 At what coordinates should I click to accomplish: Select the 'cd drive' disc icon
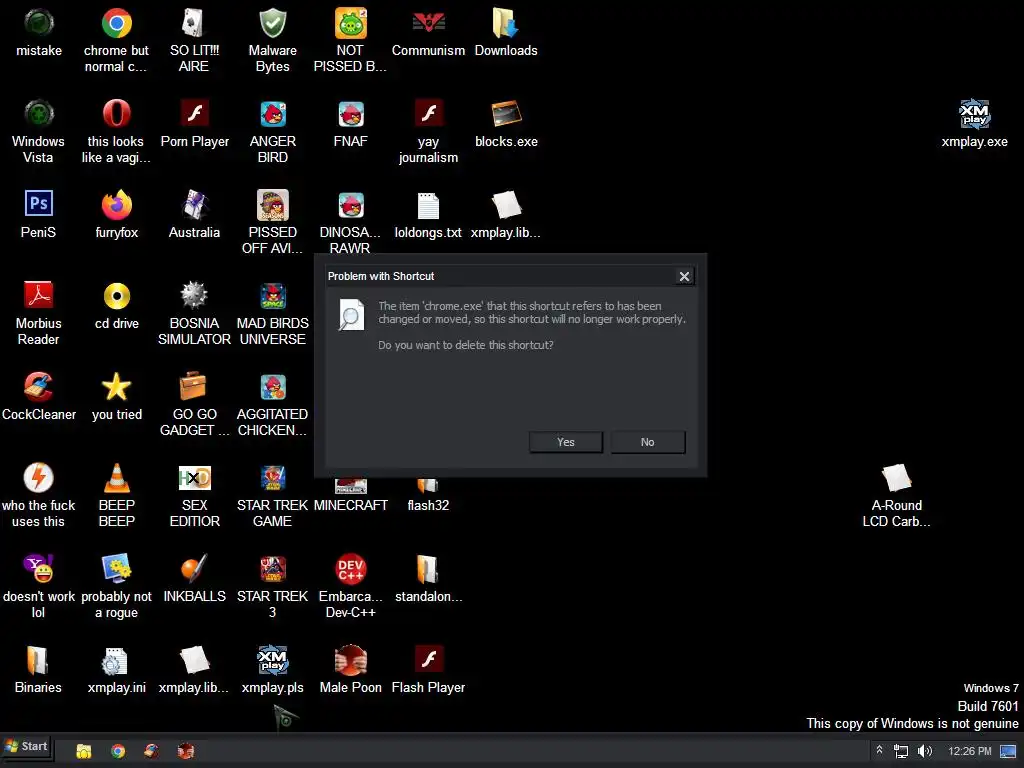pyautogui.click(x=116, y=307)
